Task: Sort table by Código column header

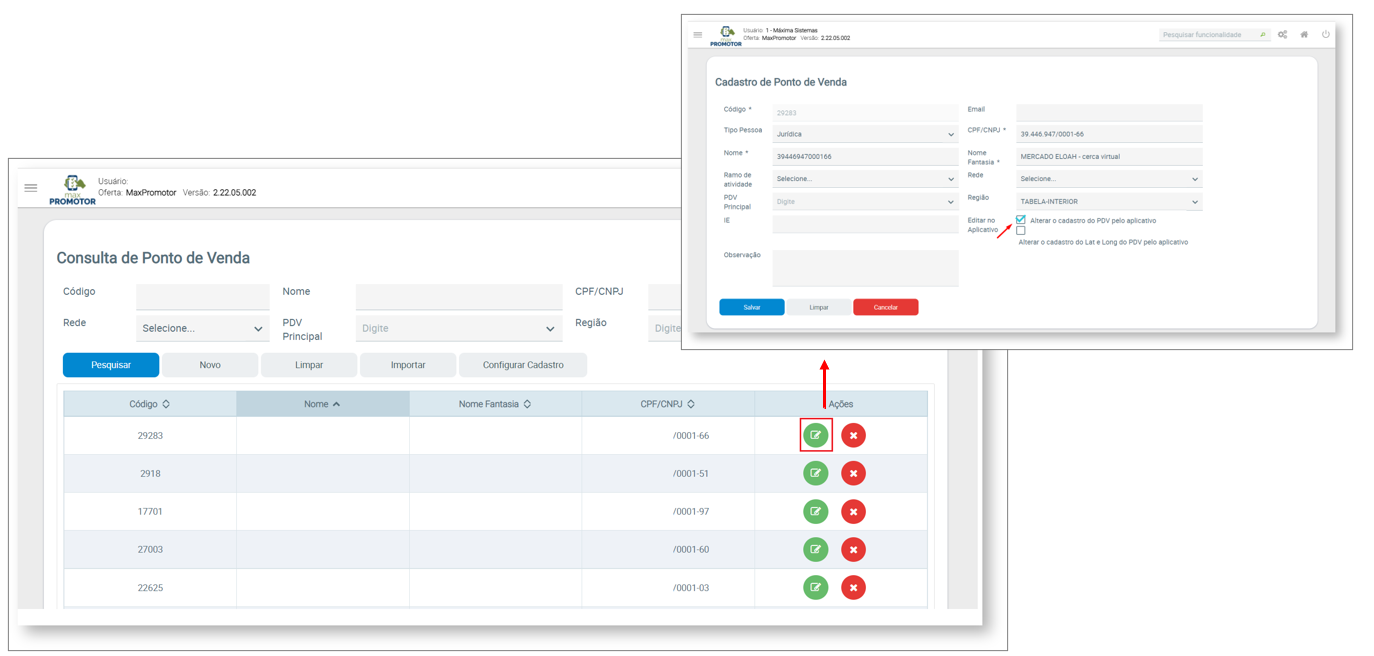Action: point(150,404)
